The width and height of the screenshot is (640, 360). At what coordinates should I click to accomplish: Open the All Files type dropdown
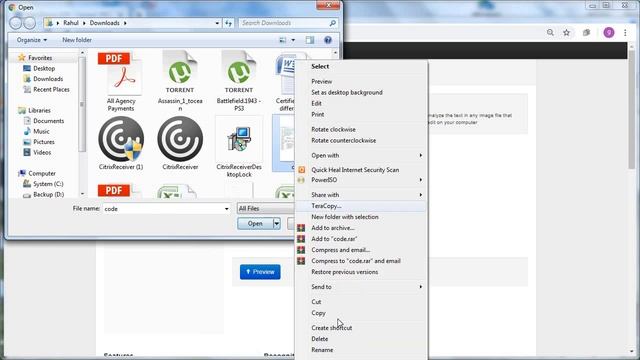pos(265,209)
